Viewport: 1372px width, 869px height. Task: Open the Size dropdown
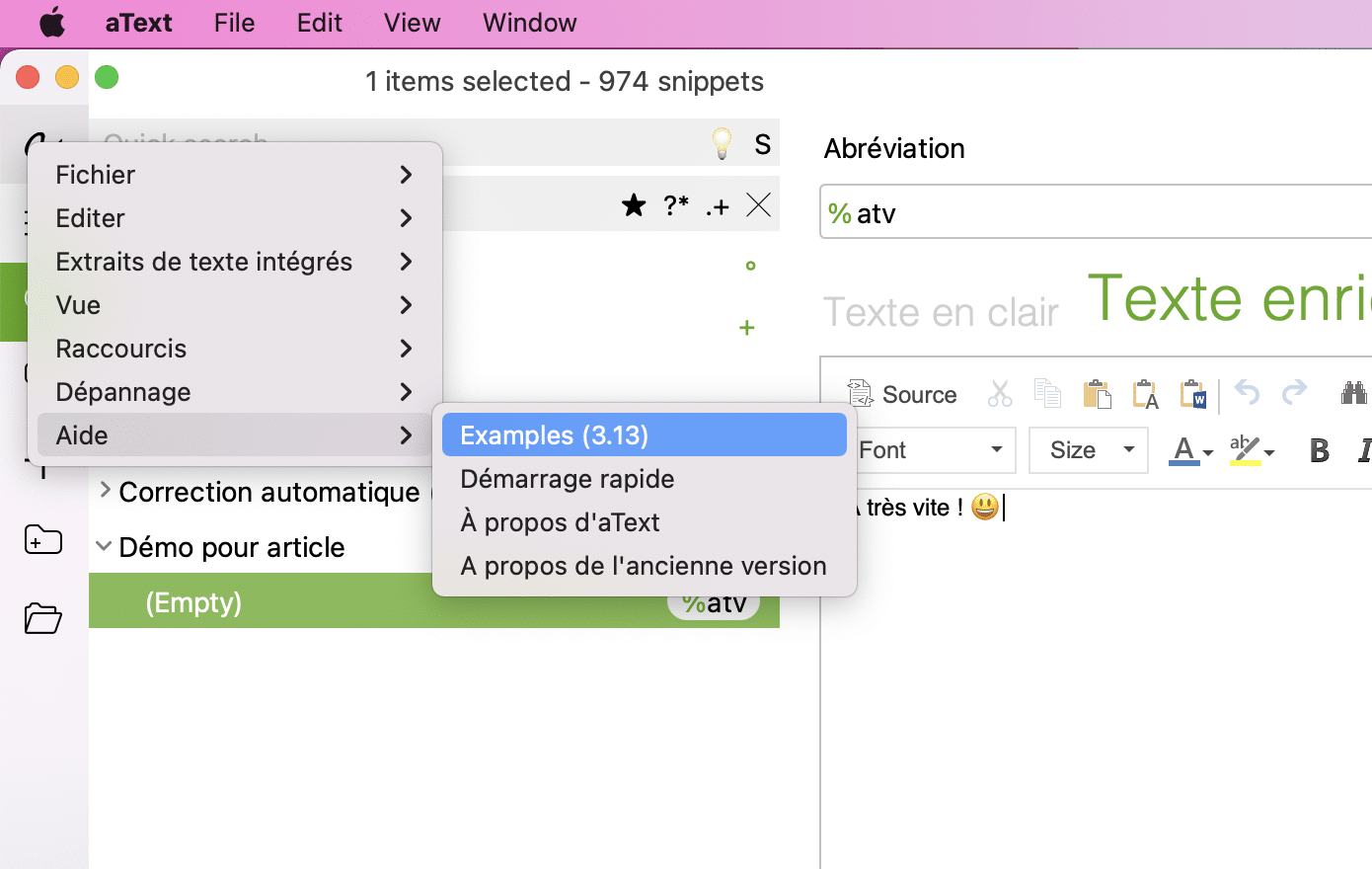[1088, 450]
